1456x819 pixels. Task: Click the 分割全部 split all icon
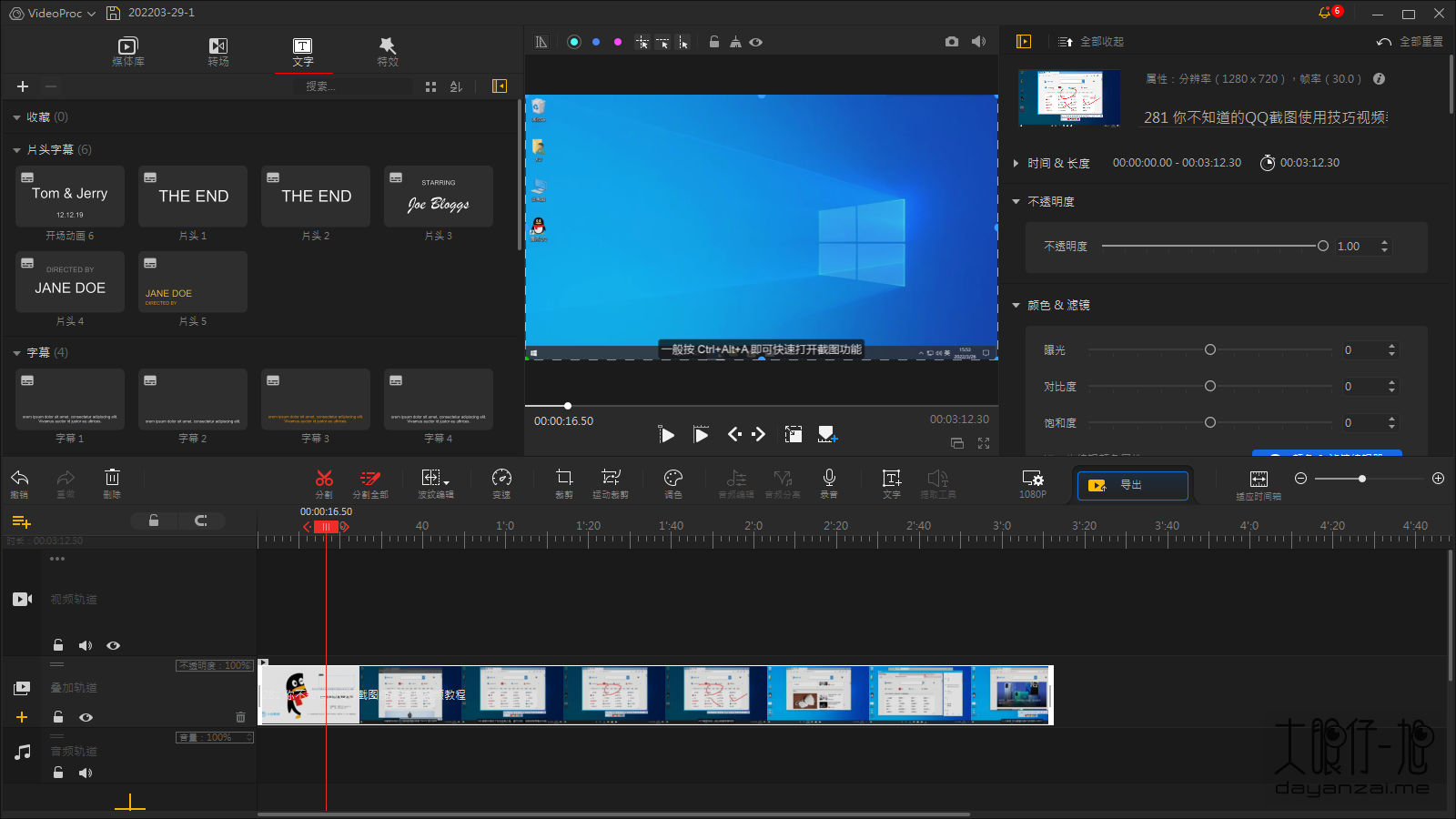[x=370, y=483]
